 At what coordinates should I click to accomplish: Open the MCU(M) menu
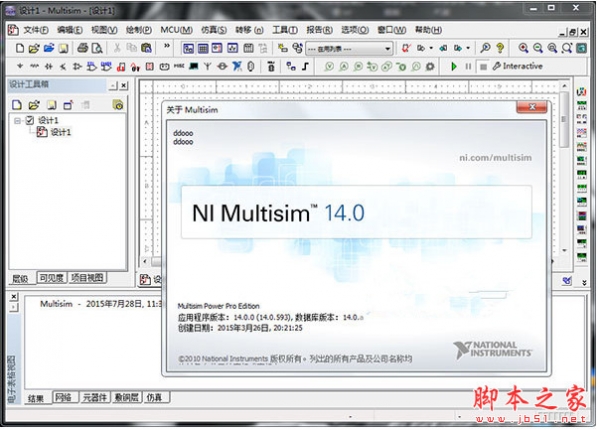click(x=176, y=30)
